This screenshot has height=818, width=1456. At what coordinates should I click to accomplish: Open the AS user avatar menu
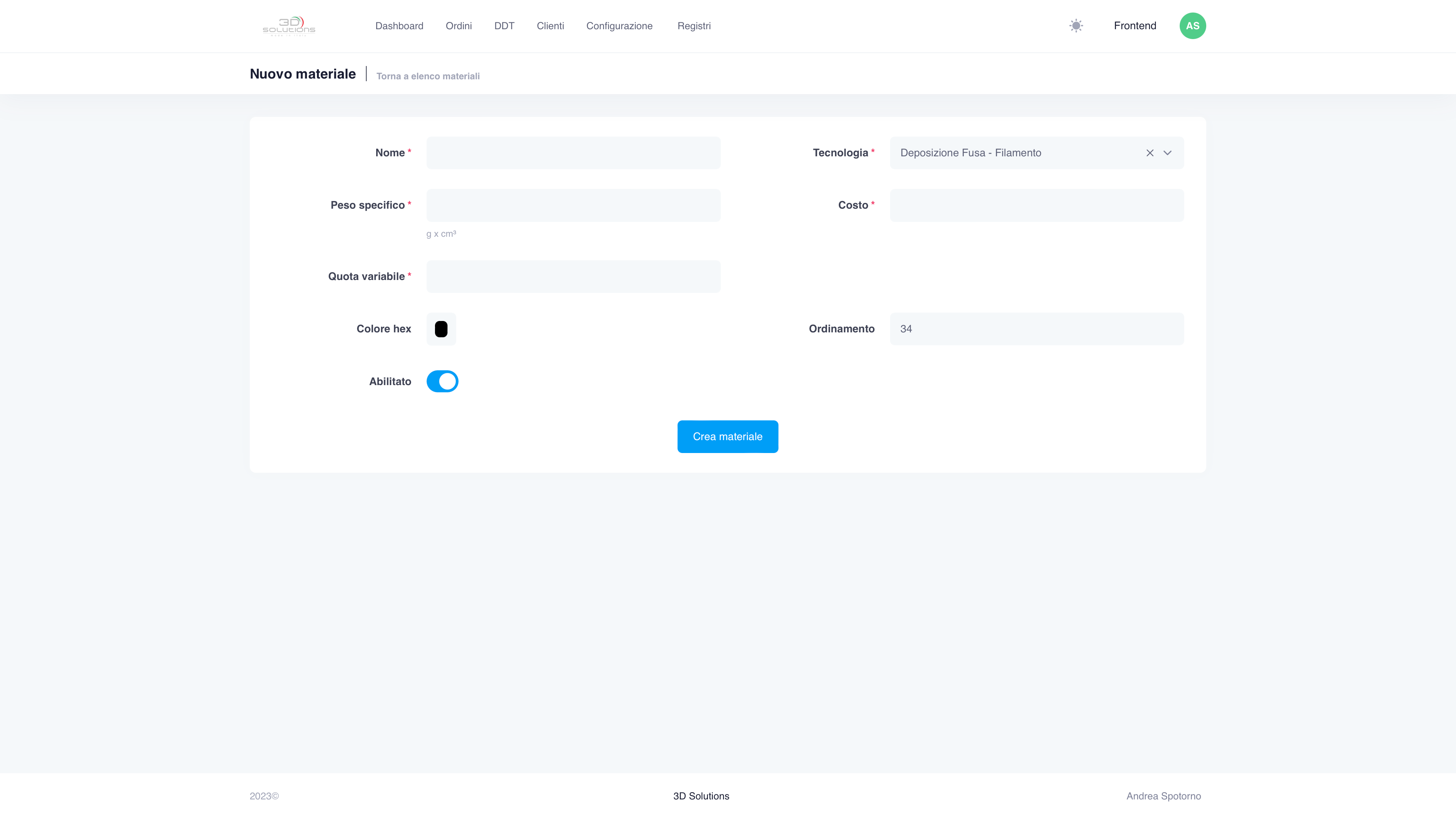[x=1193, y=26]
